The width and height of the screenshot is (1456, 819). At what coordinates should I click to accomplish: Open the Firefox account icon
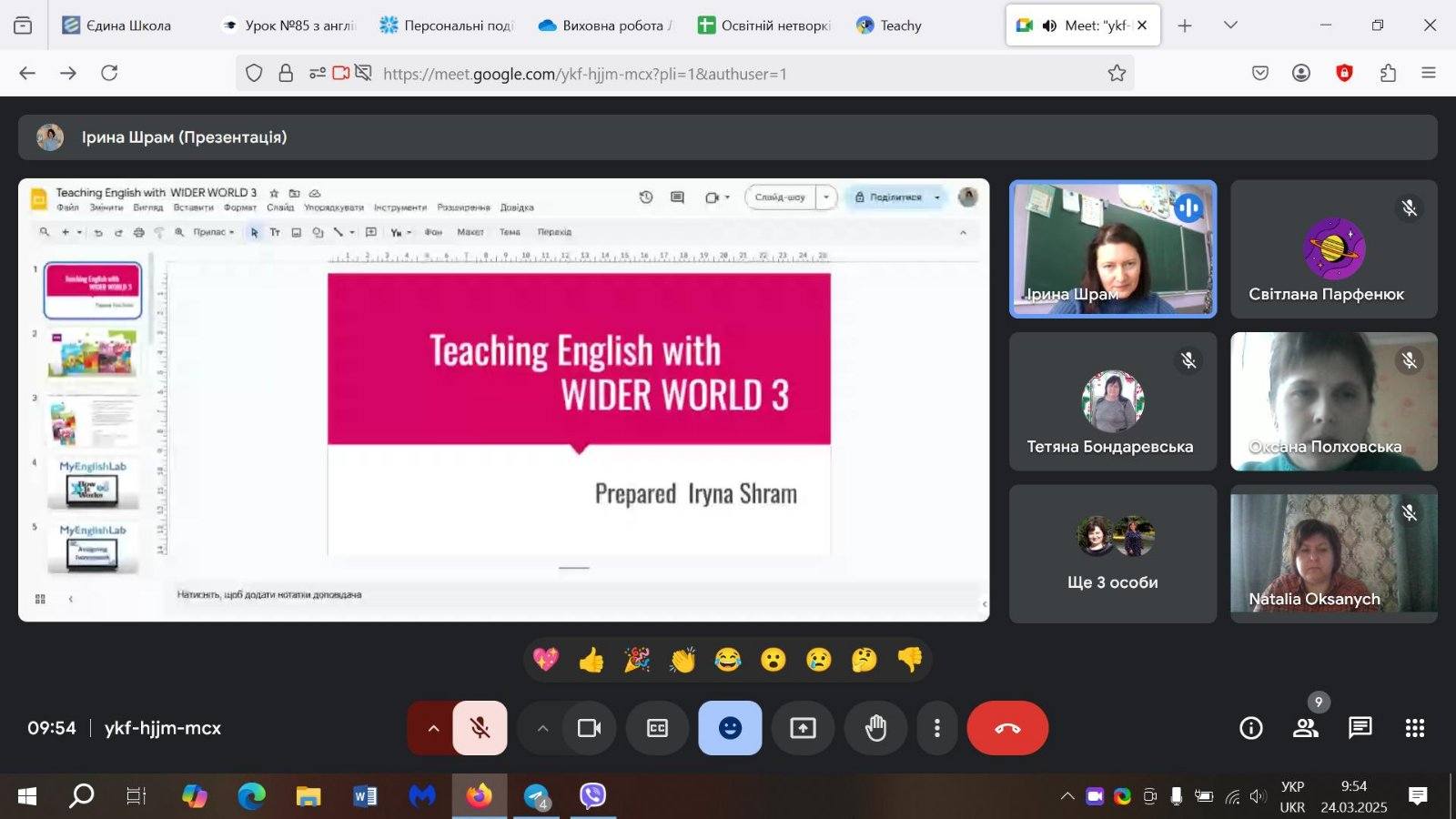(x=1301, y=74)
